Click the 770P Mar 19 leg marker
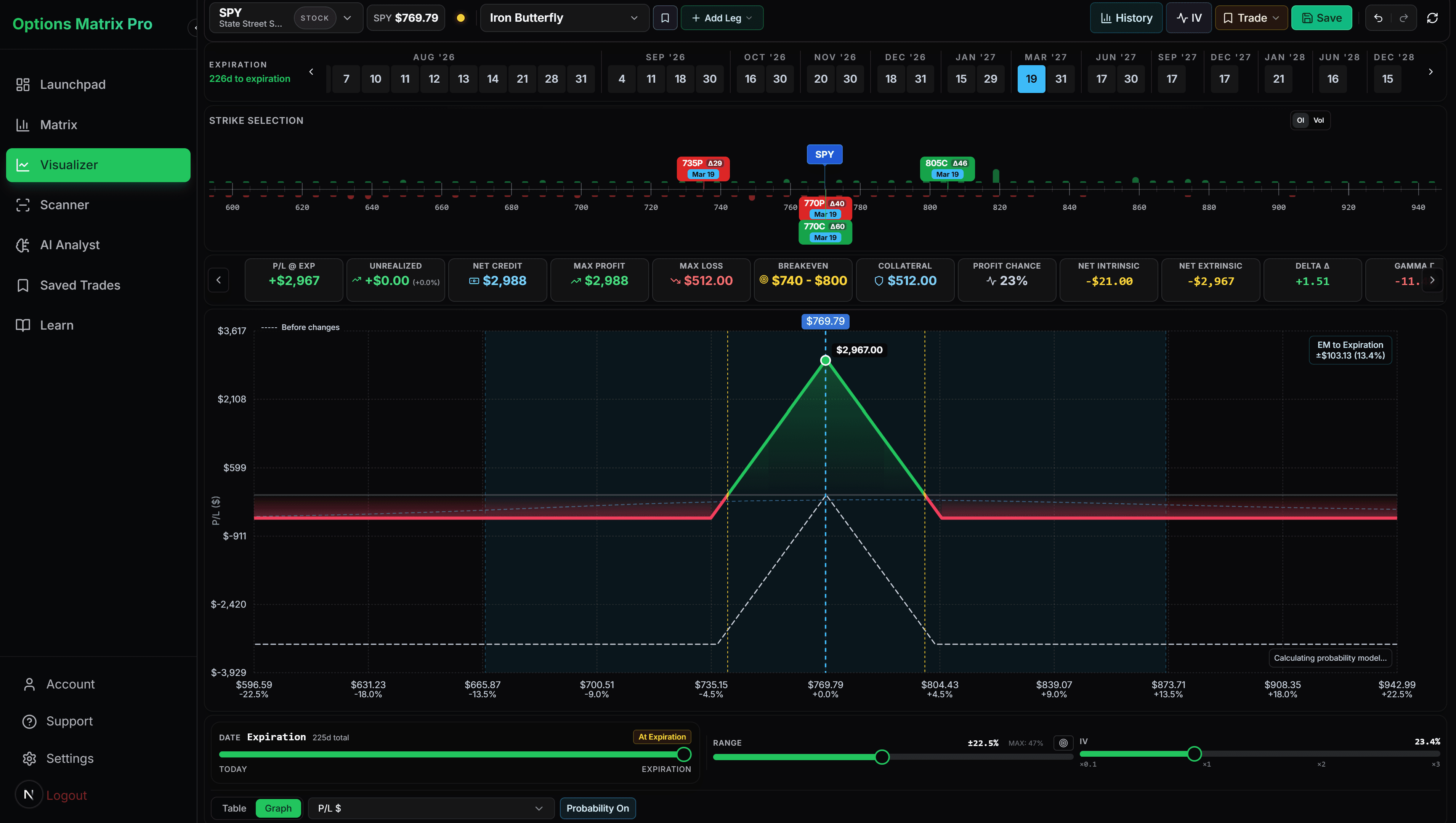This screenshot has width=1456, height=823. point(825,208)
